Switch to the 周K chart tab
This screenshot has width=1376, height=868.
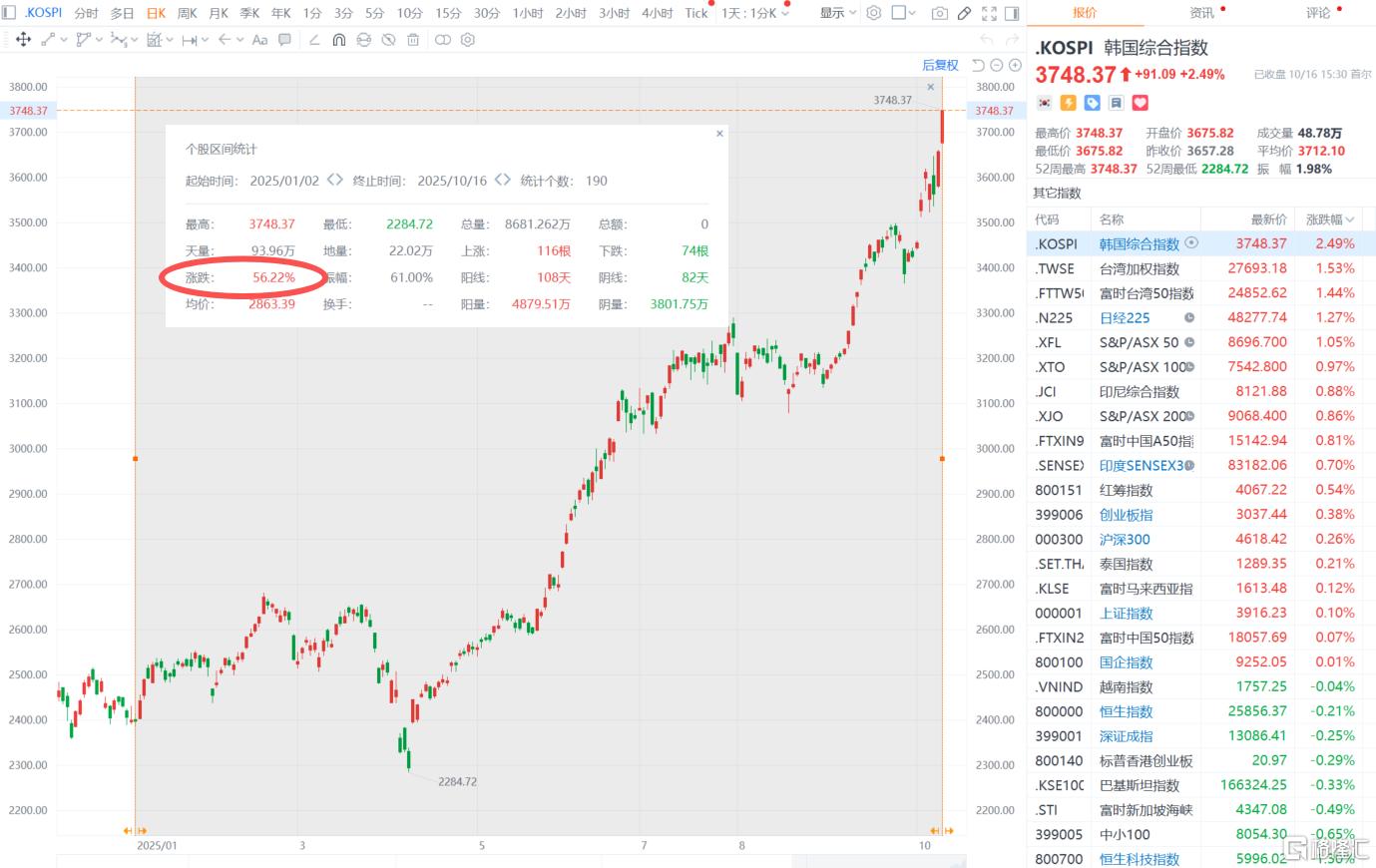(x=187, y=13)
